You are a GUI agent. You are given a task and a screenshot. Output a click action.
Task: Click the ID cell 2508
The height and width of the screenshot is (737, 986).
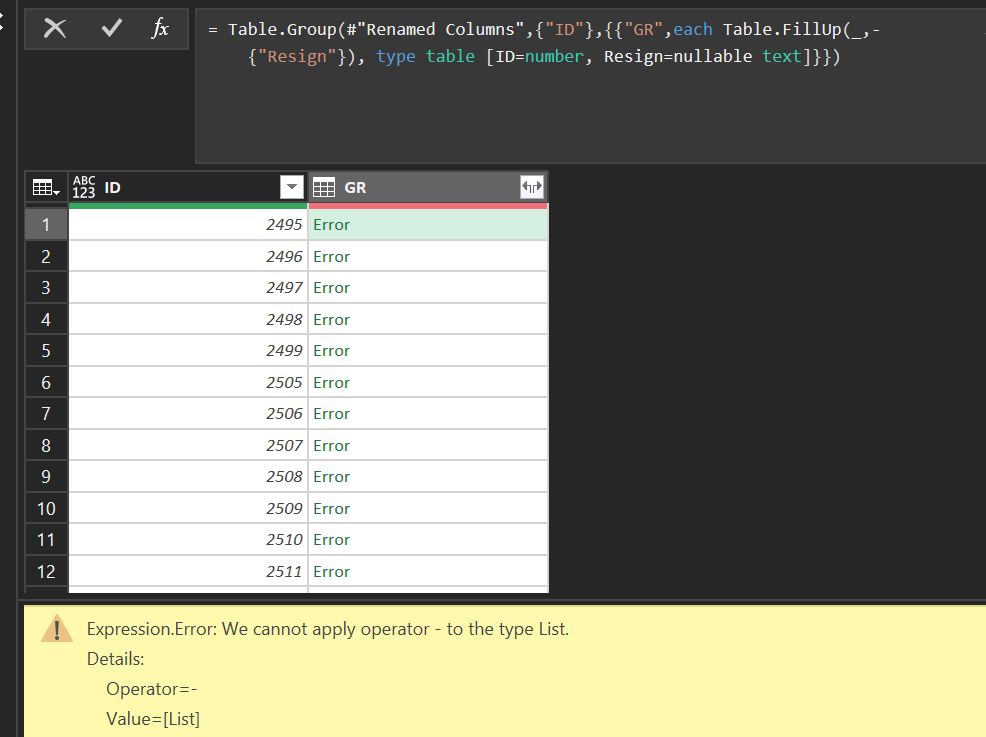tap(188, 477)
